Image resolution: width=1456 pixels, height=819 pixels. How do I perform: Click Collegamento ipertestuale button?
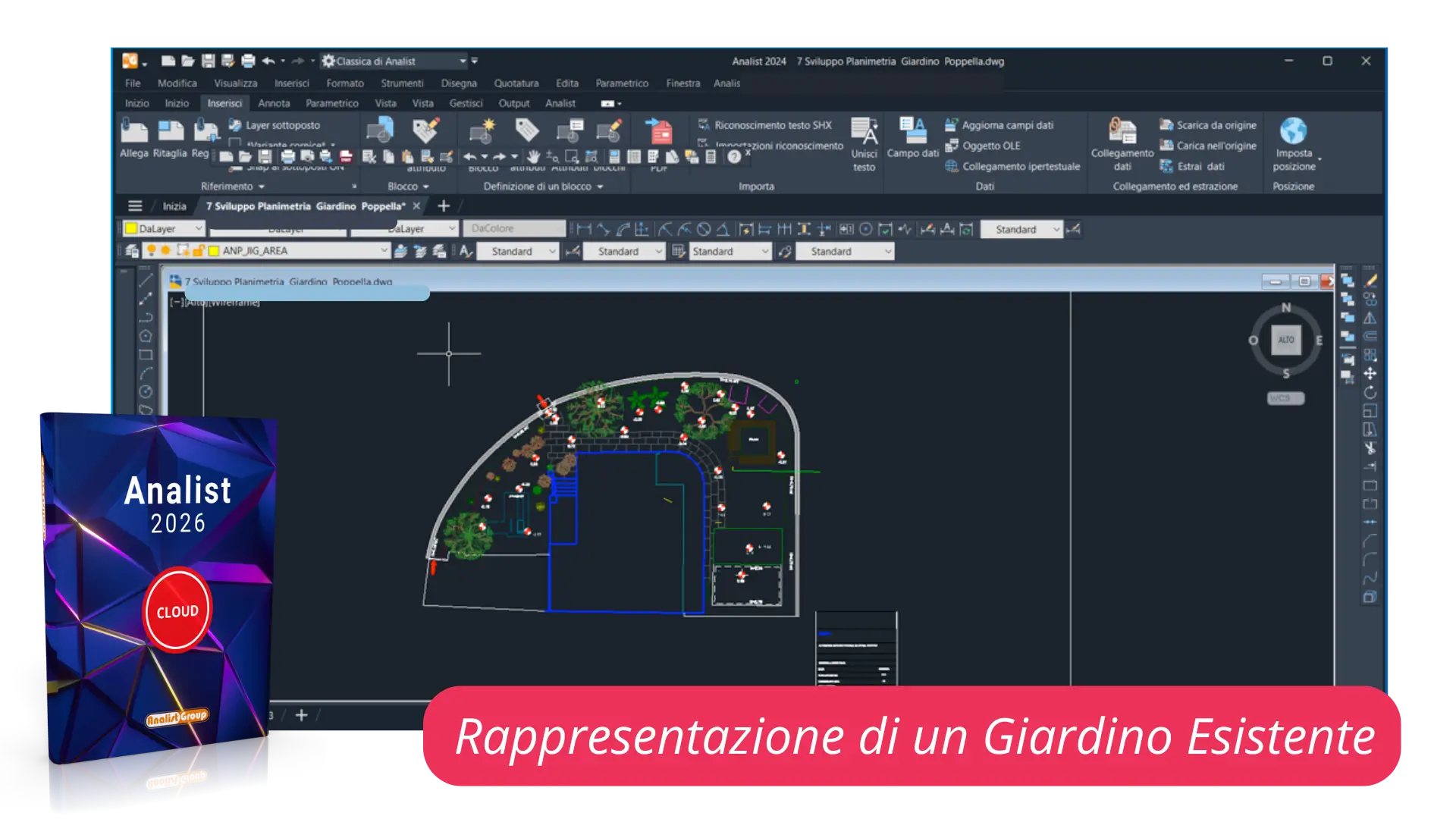point(1020,166)
